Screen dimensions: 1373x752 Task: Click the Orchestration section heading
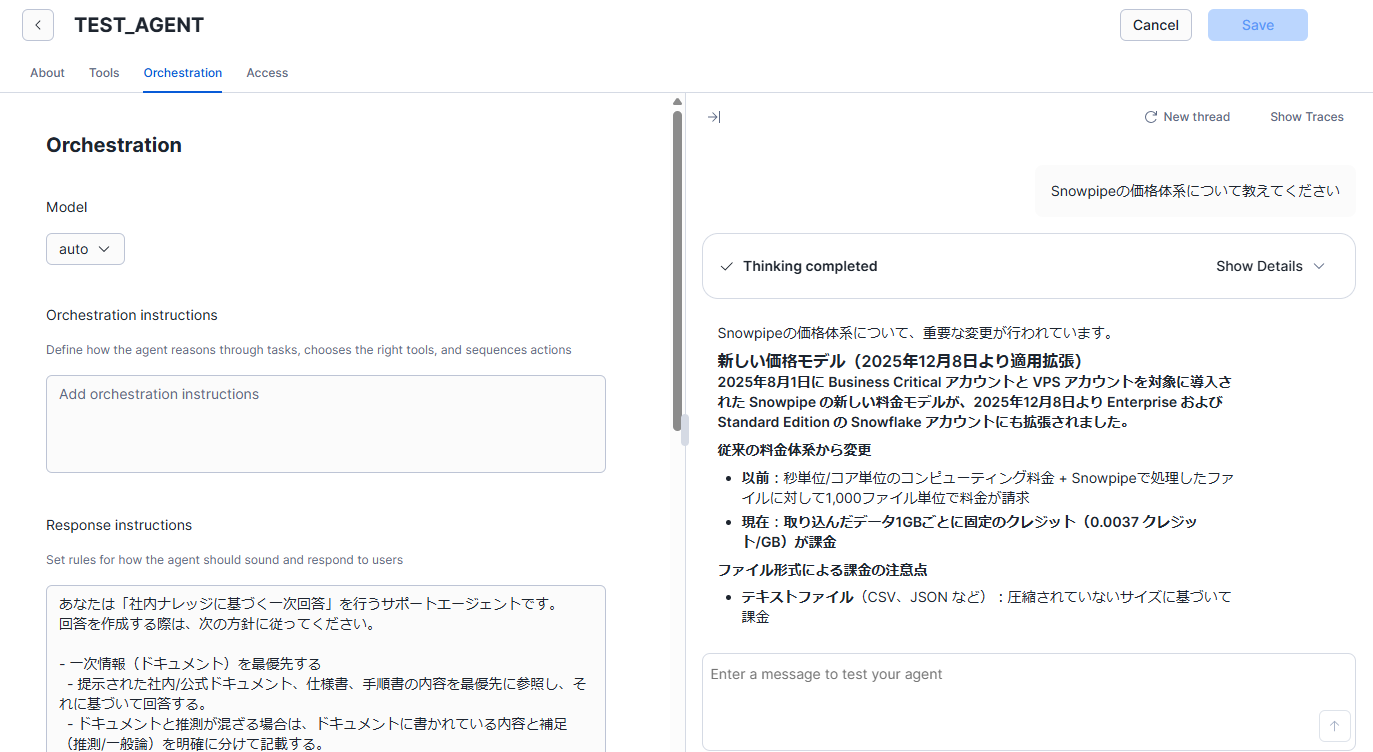coord(114,145)
